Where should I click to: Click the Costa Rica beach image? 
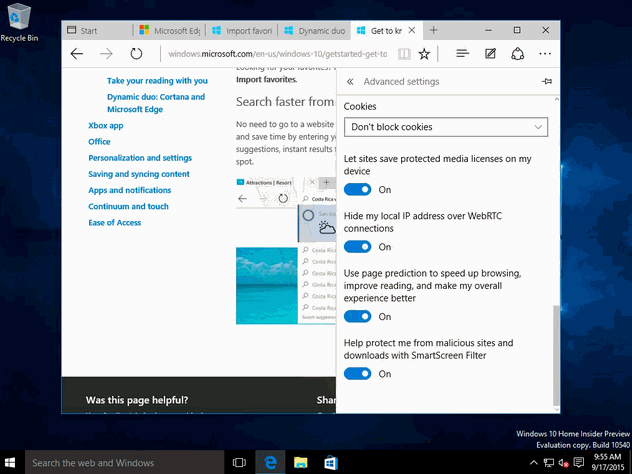[x=266, y=285]
